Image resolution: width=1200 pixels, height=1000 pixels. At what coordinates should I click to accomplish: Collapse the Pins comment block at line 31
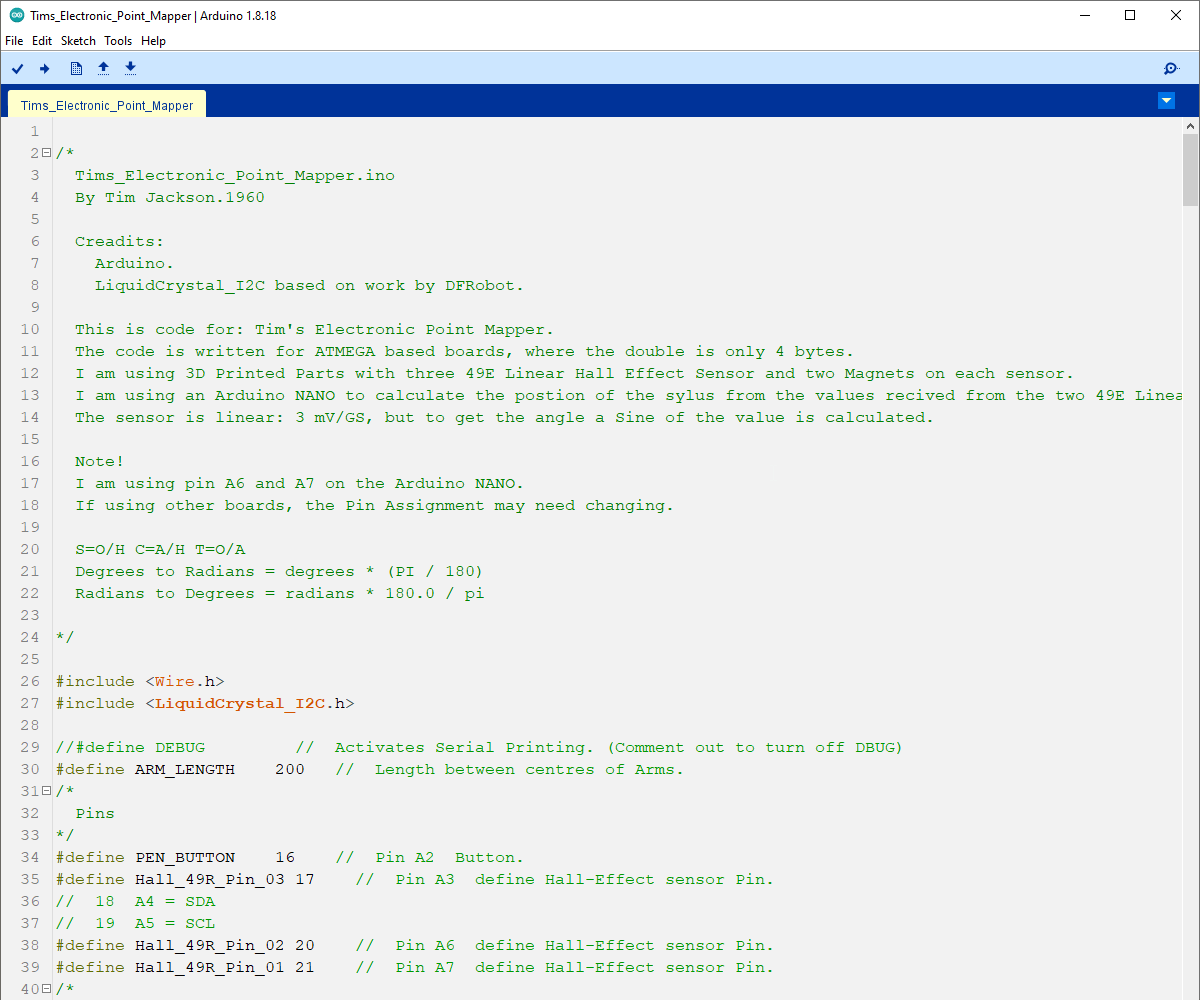(x=45, y=790)
